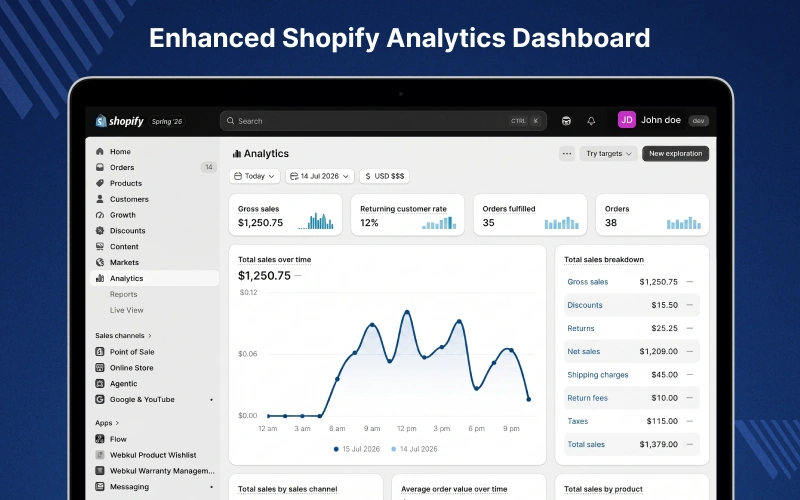
Task: Click the Messaging app icon
Action: coord(100,486)
